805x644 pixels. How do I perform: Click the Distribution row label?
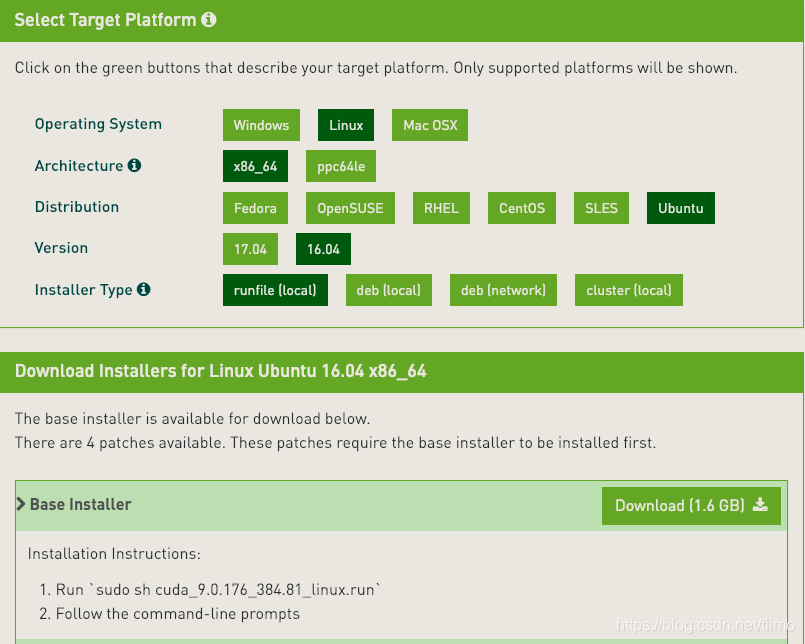click(77, 207)
